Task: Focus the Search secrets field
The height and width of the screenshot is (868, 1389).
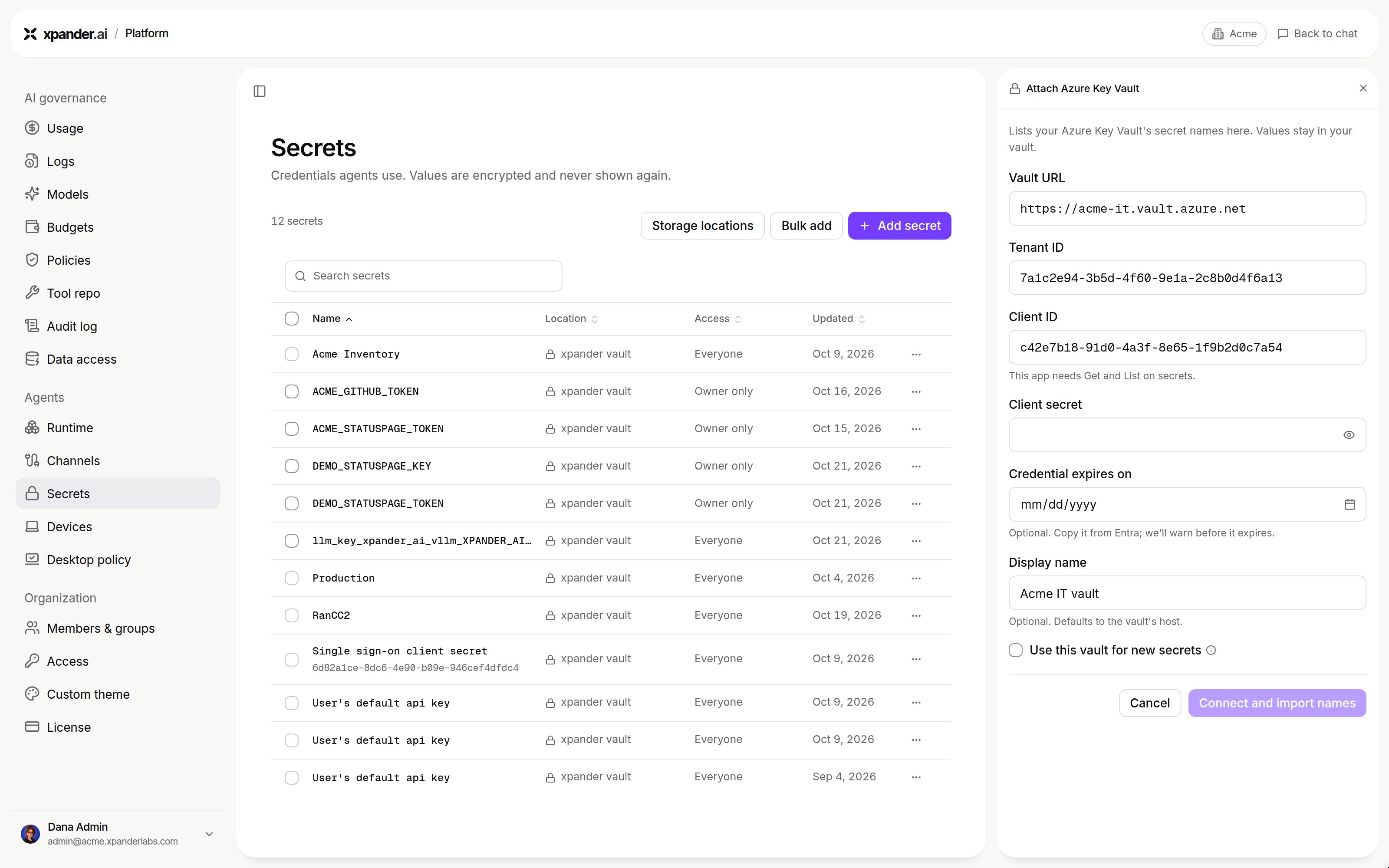Action: click(424, 276)
